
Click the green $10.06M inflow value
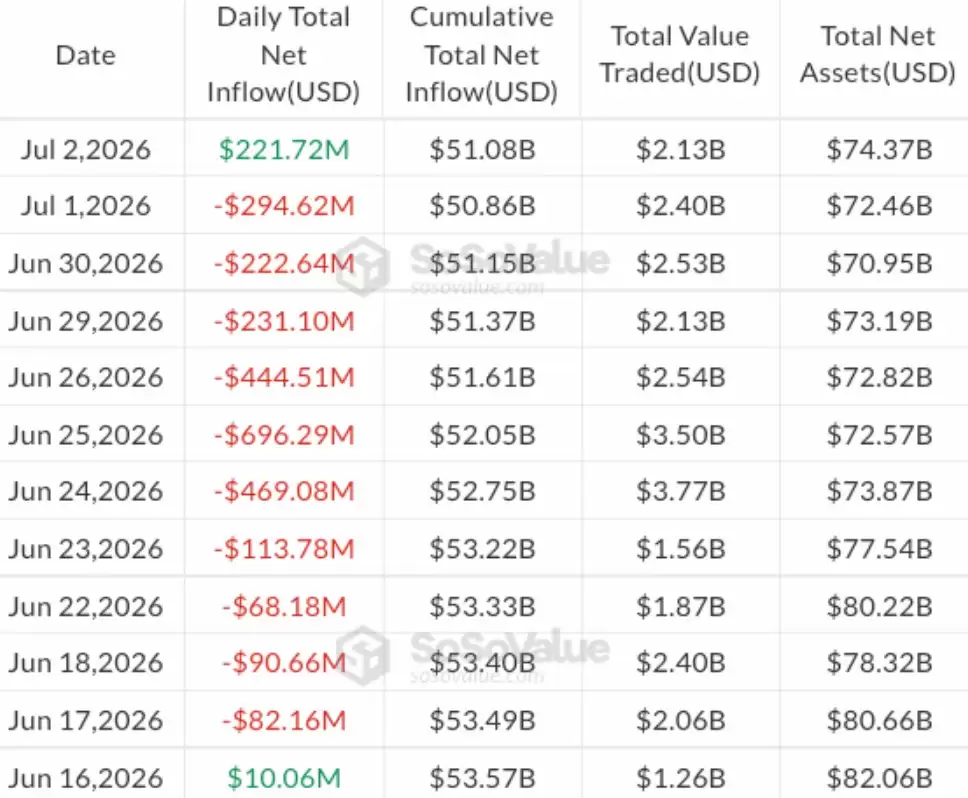pyautogui.click(x=284, y=778)
